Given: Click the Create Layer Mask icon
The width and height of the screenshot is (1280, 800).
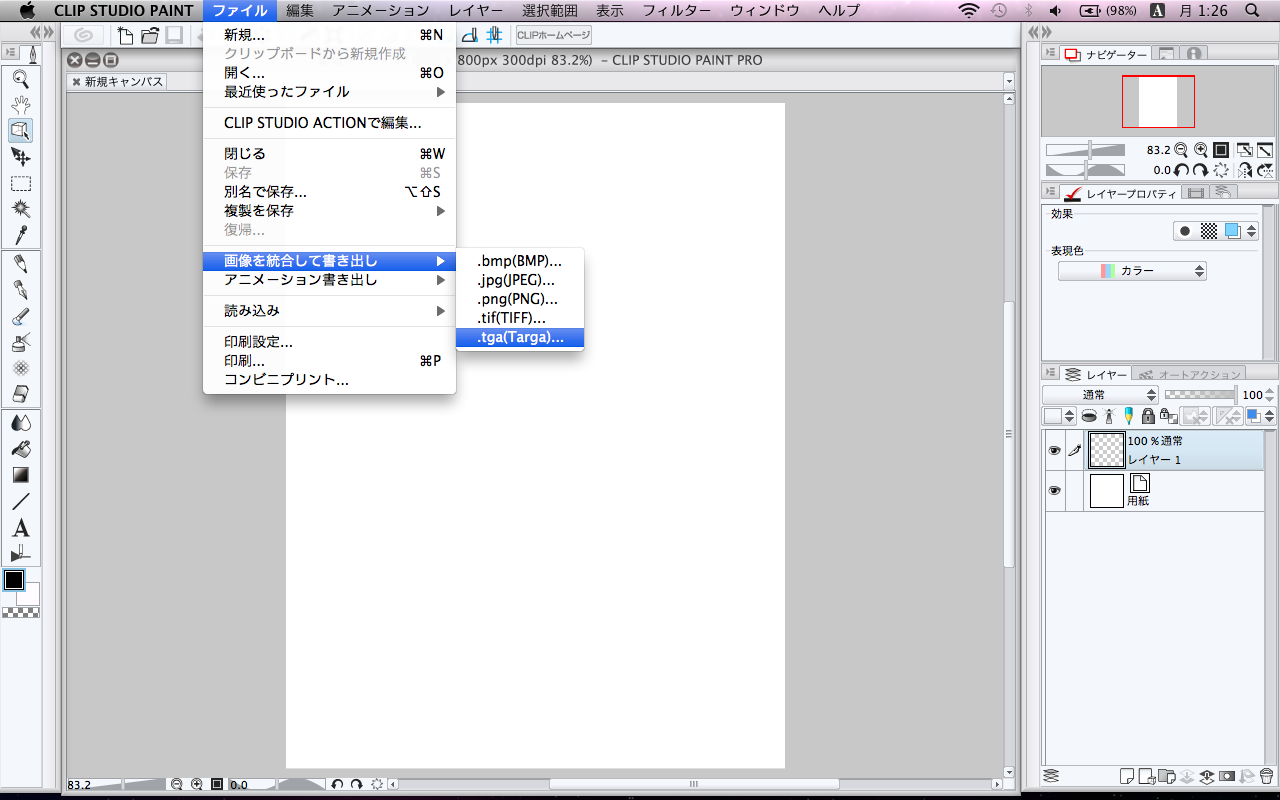Looking at the screenshot, I should tap(1226, 776).
